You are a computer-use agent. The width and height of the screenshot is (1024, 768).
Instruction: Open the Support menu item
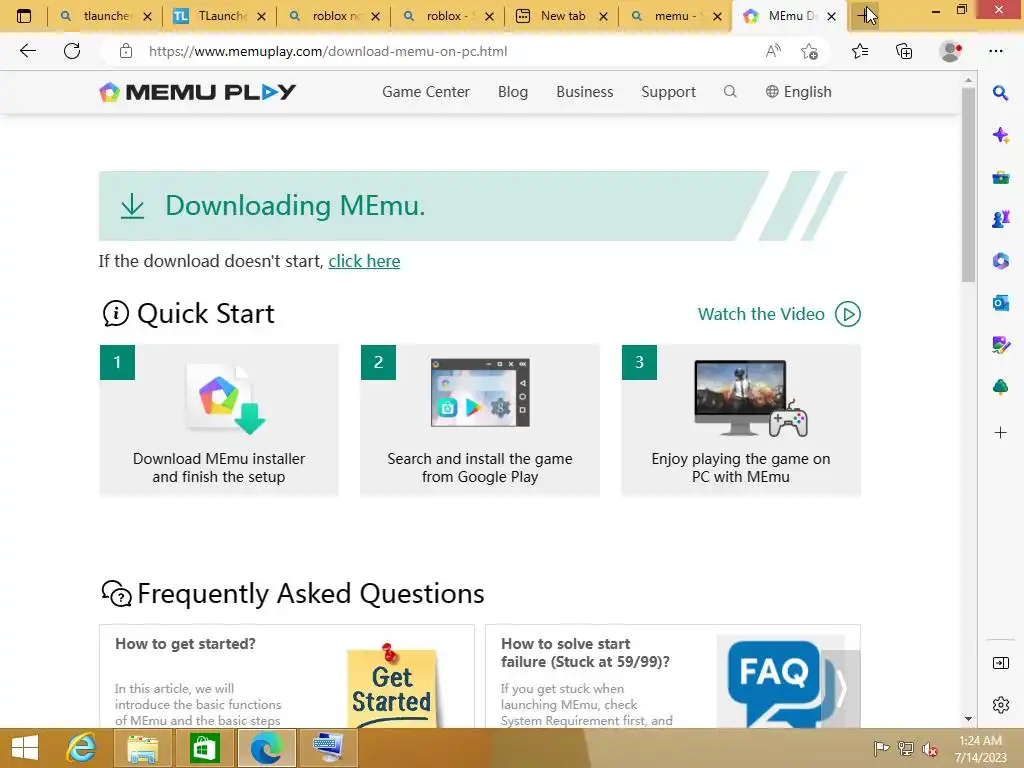(668, 92)
